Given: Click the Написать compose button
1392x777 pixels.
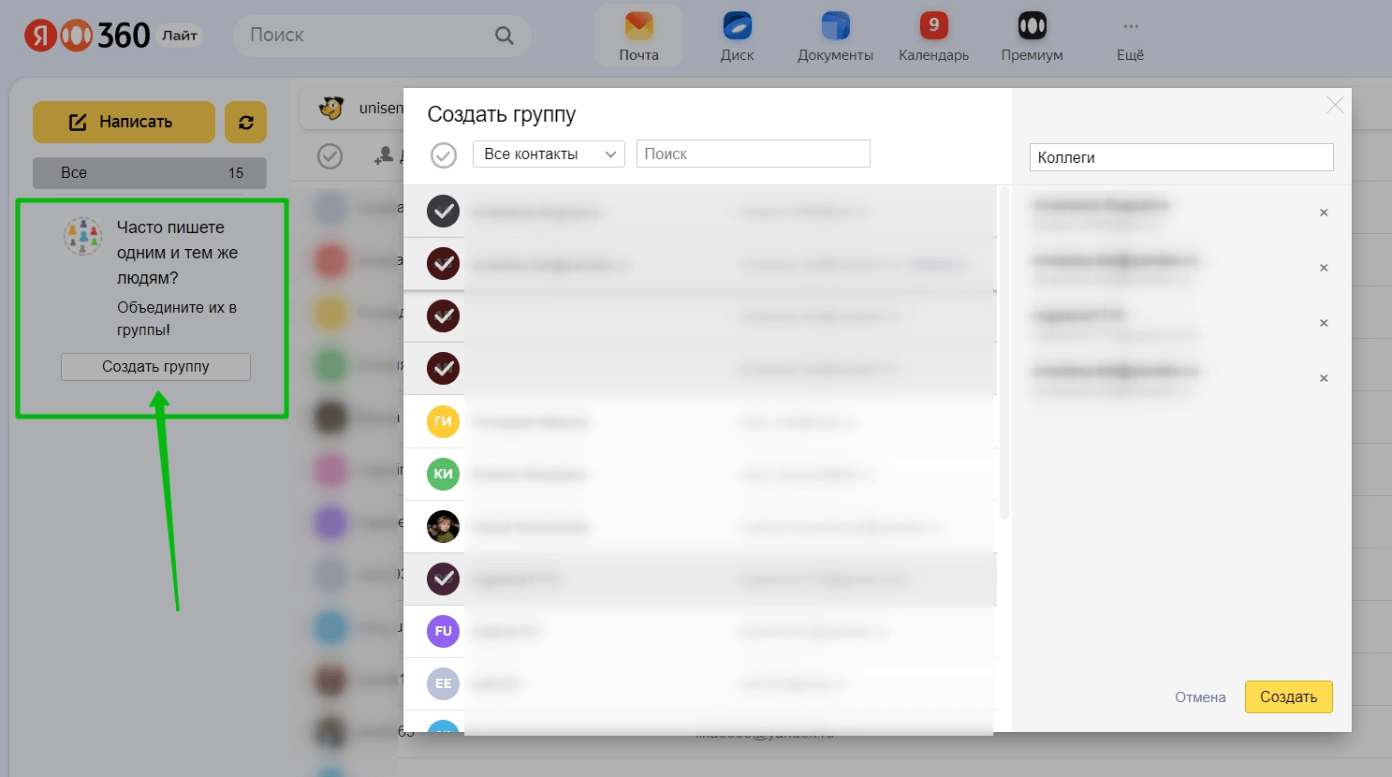Looking at the screenshot, I should click(124, 122).
